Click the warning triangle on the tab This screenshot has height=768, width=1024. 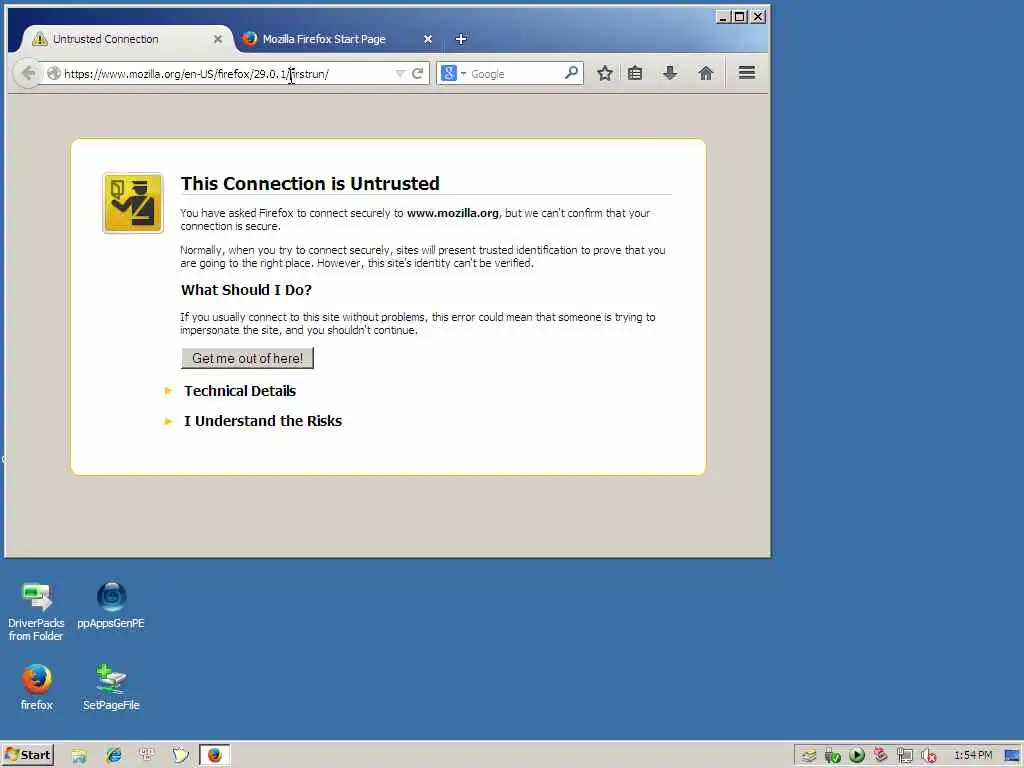(x=40, y=39)
